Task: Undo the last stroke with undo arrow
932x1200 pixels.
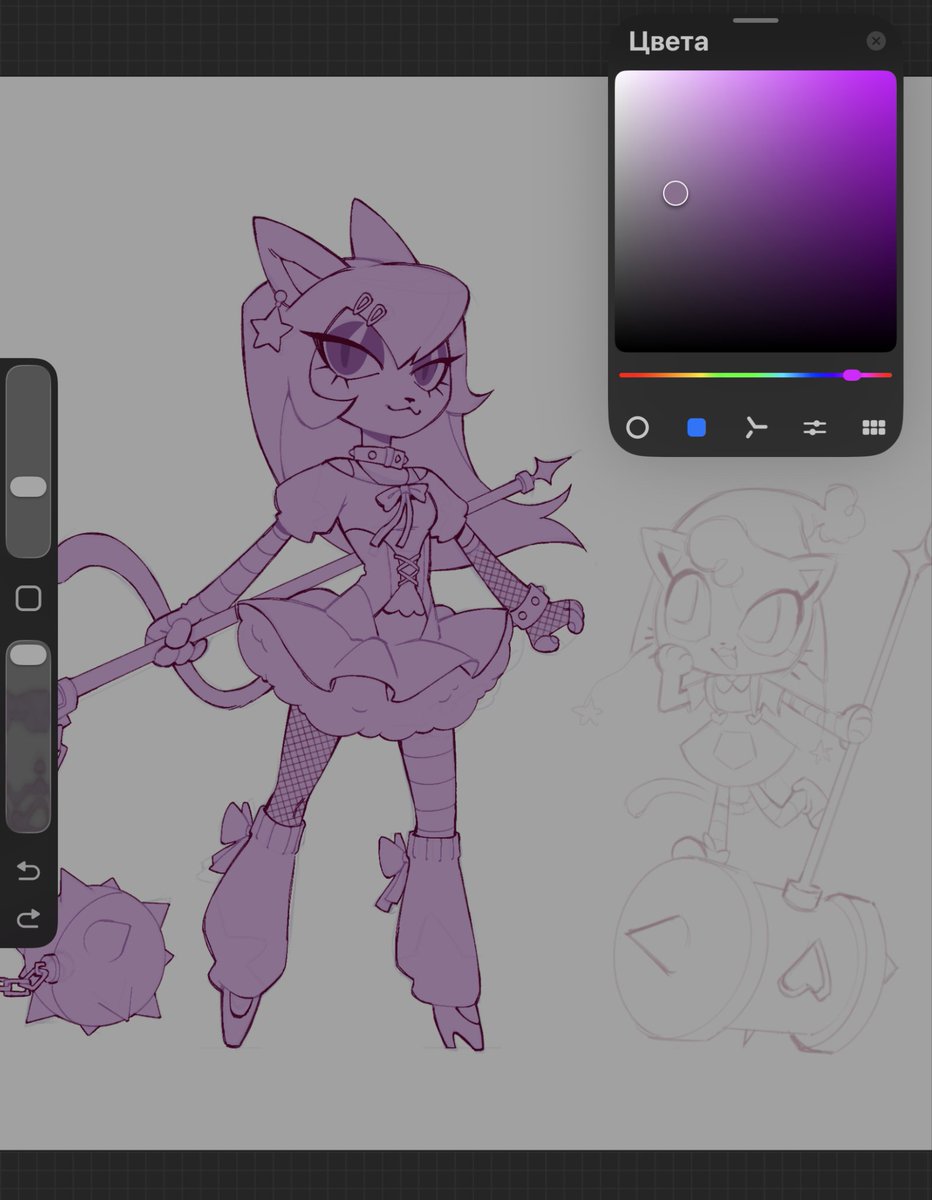Action: (x=28, y=872)
